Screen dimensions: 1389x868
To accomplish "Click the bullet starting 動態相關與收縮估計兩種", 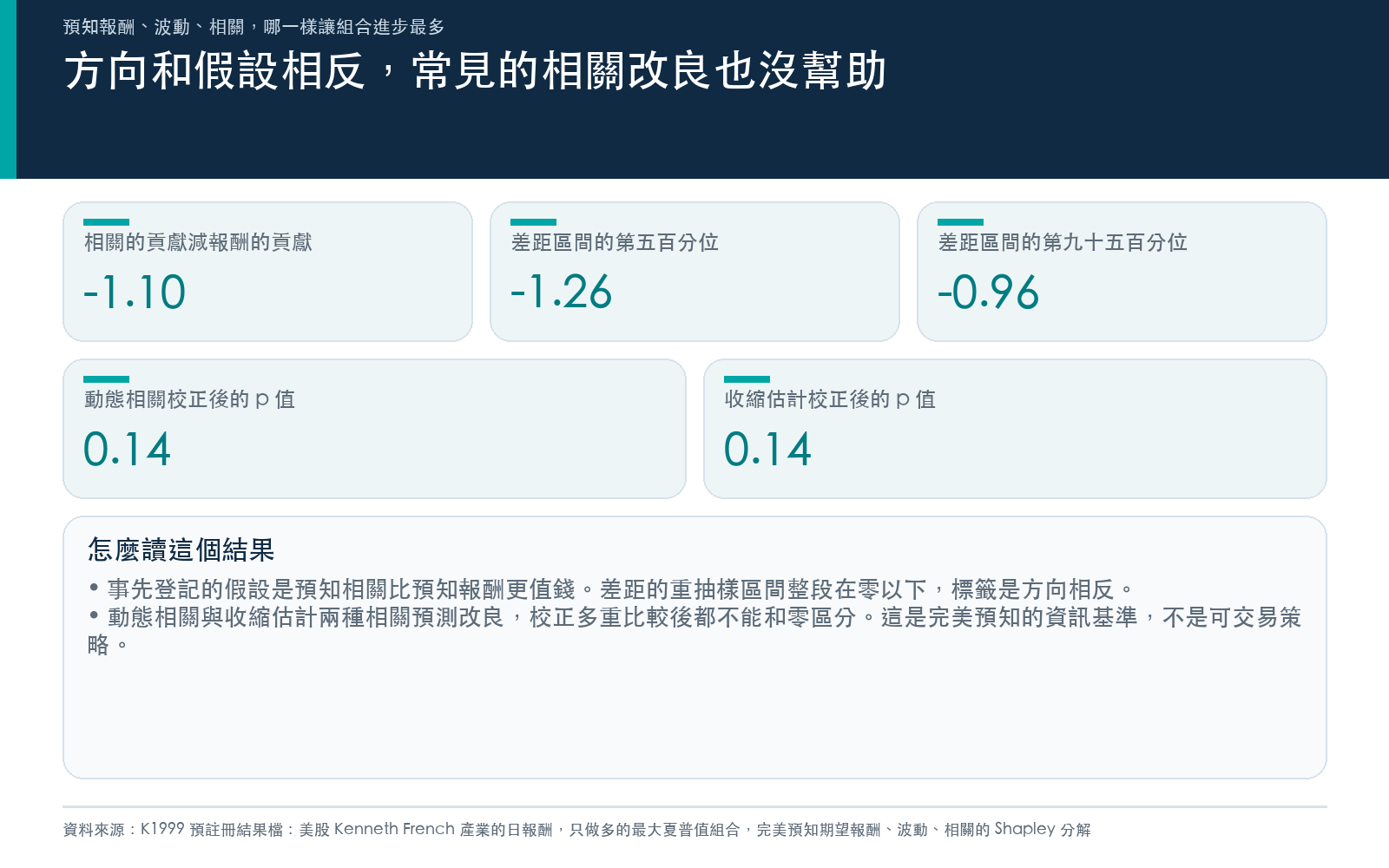I will click(694, 631).
